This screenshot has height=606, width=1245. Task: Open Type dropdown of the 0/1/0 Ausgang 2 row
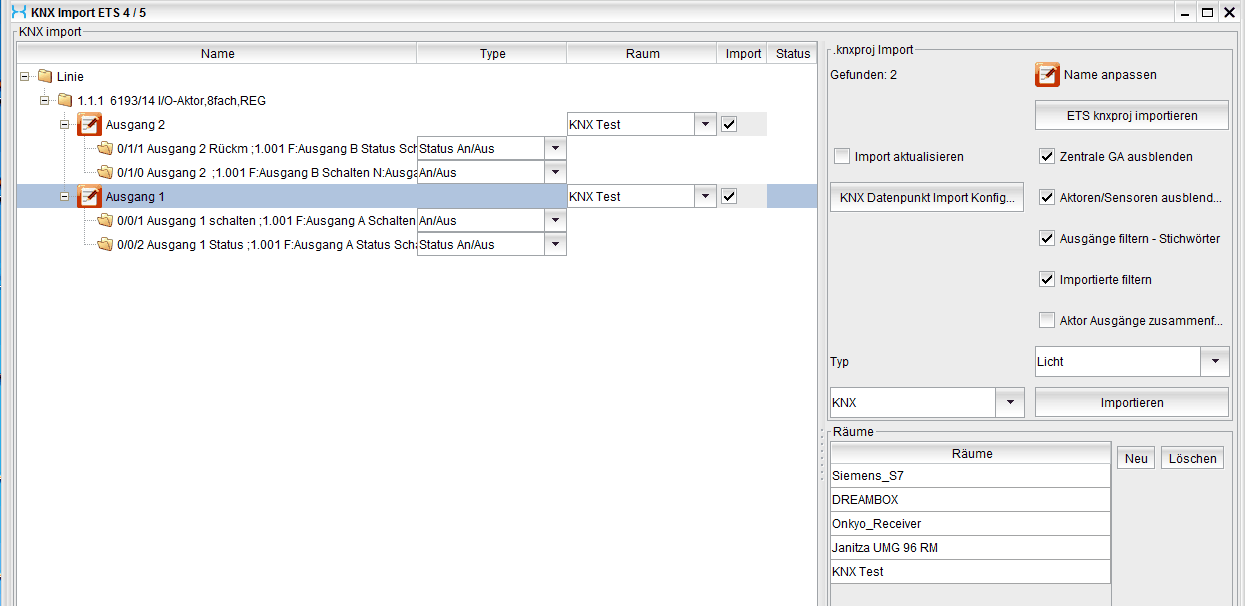[x=555, y=172]
